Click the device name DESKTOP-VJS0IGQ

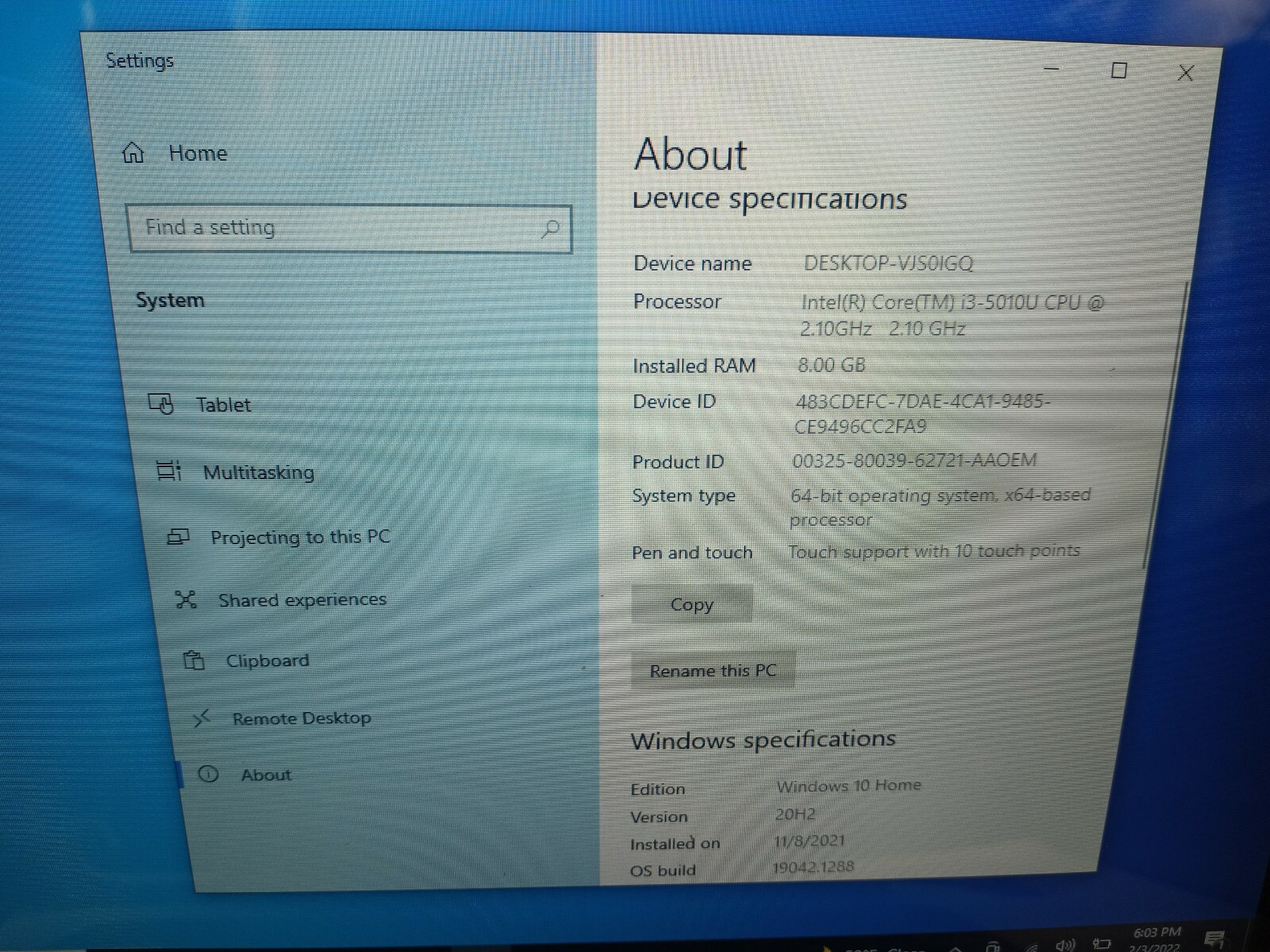pyautogui.click(x=888, y=263)
